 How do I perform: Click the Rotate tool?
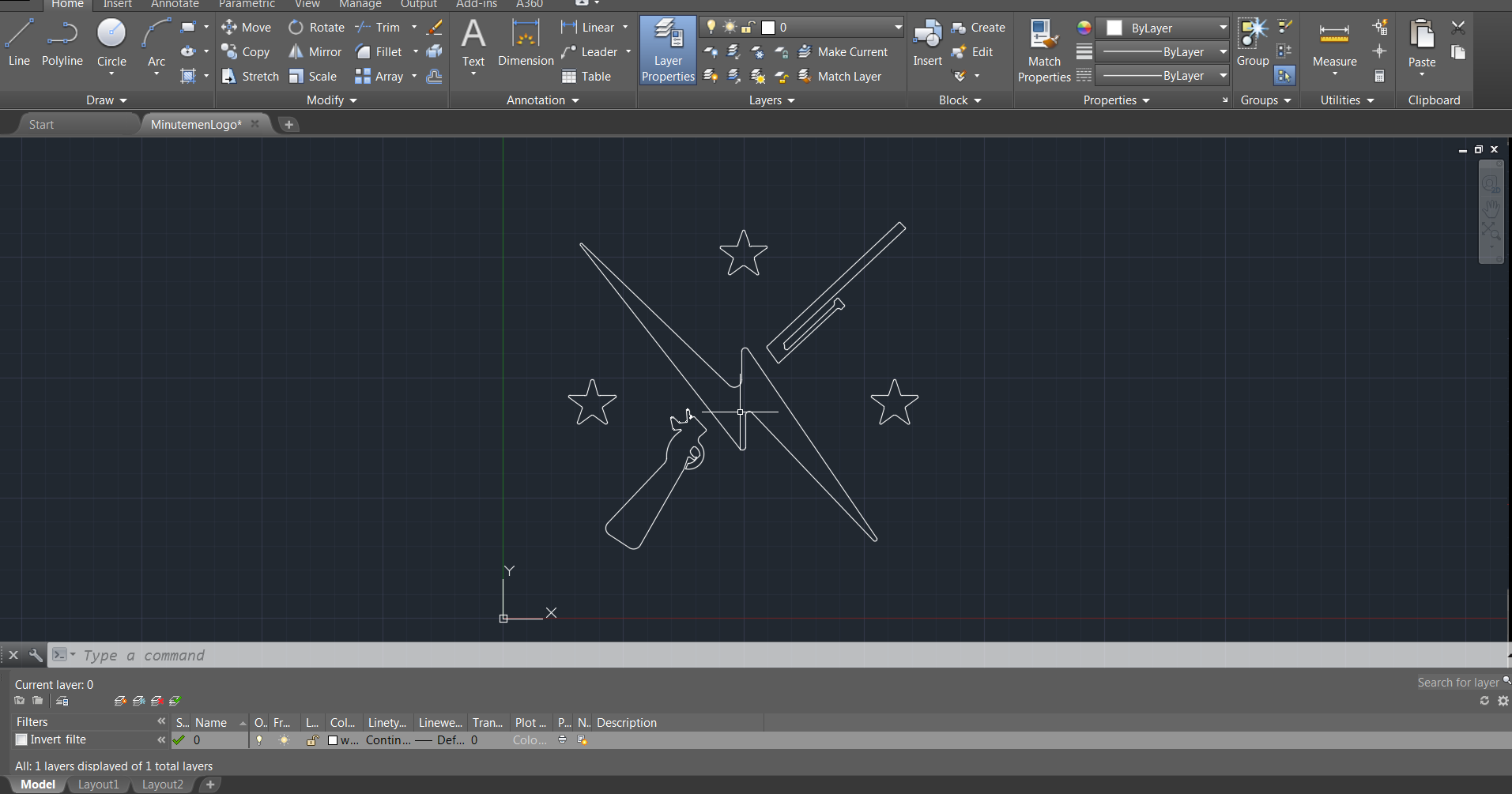click(316, 28)
